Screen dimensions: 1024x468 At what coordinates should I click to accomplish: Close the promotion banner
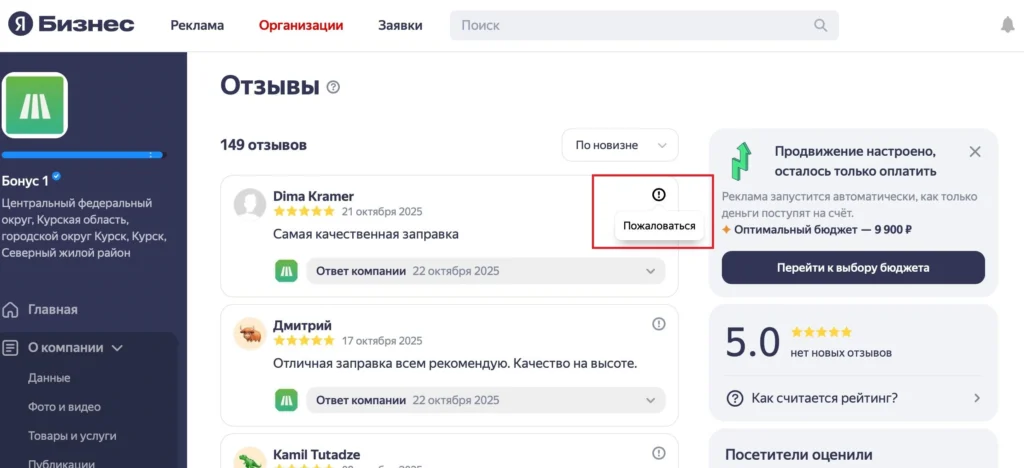click(x=975, y=152)
